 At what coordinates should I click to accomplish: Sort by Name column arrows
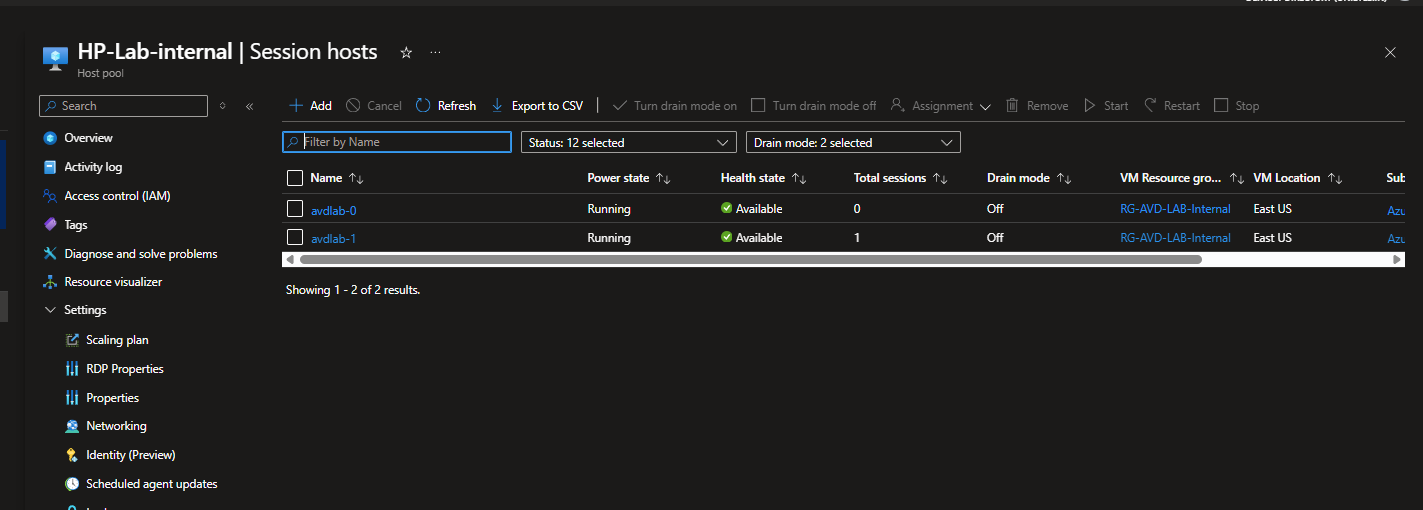[357, 178]
